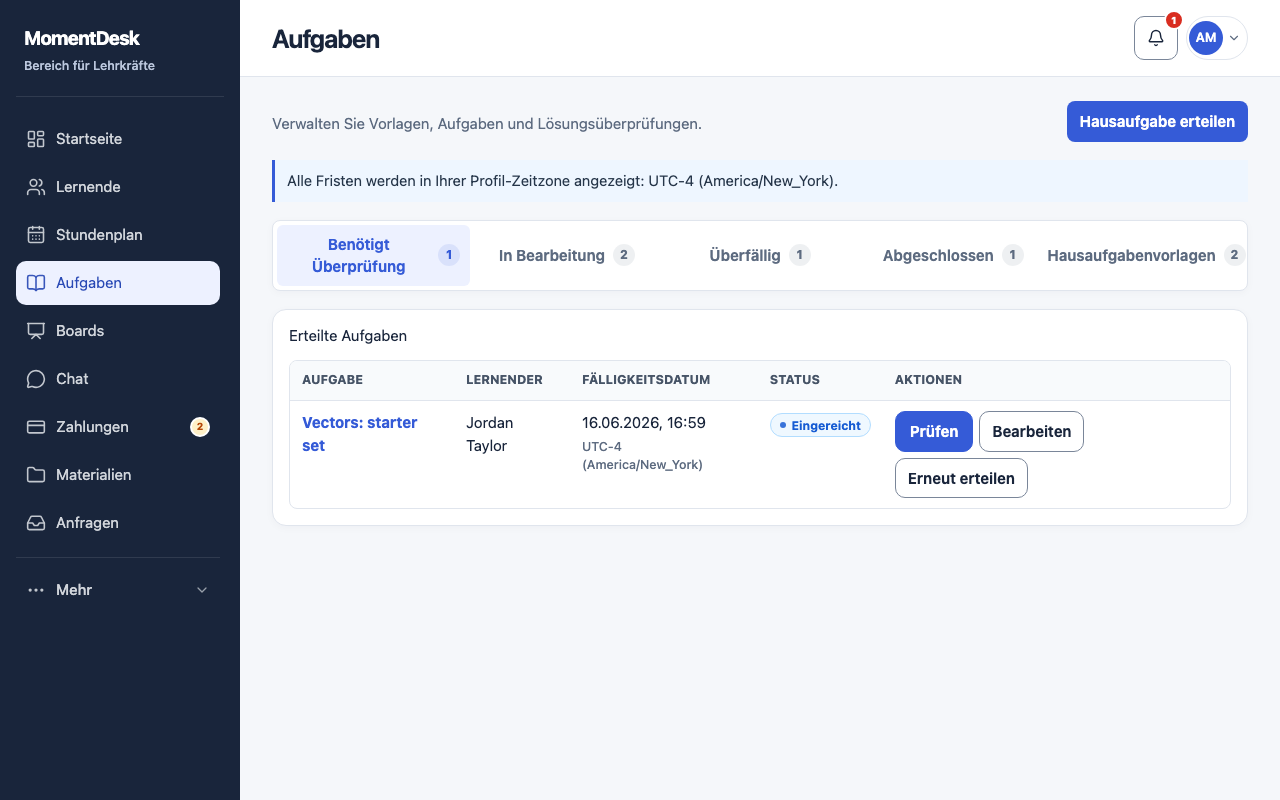Screen dimensions: 1280x800
Task: Click the Startseite dashboard icon
Action: (36, 139)
